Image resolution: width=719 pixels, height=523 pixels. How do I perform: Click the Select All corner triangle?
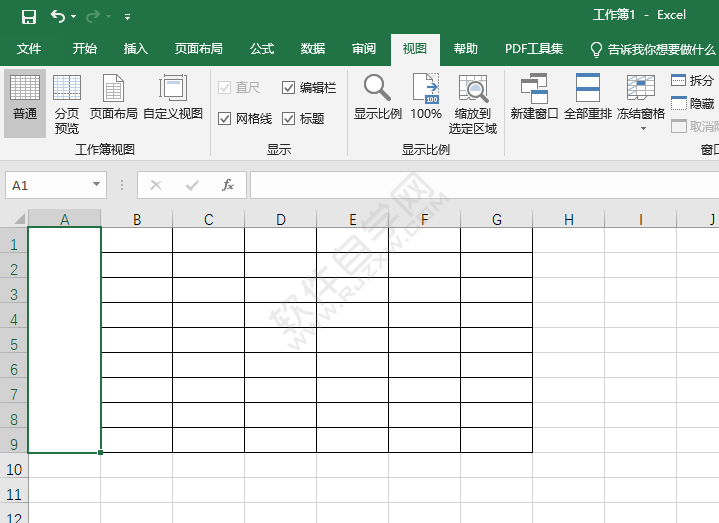tap(19, 219)
